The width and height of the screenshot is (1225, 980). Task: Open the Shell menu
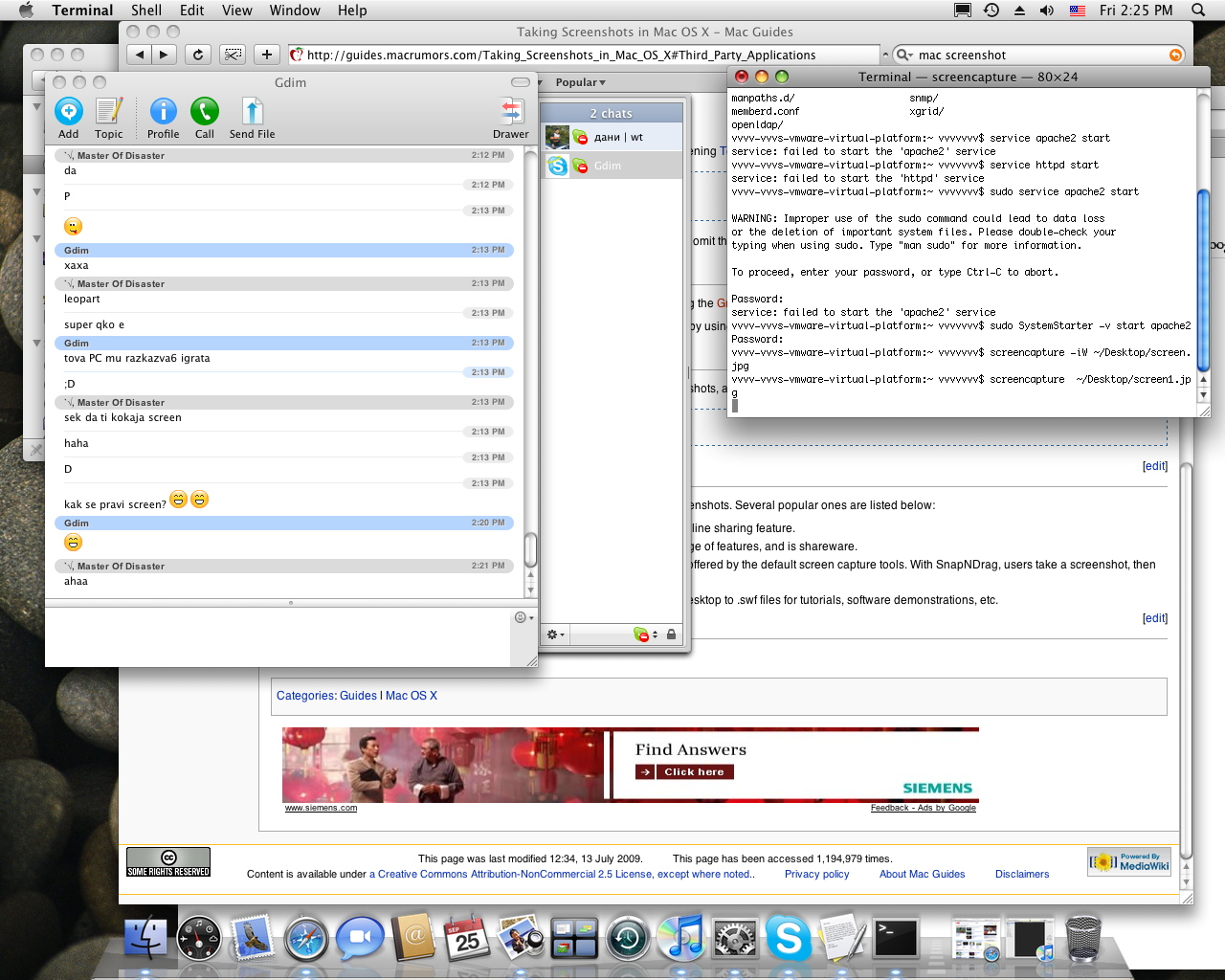(x=146, y=10)
